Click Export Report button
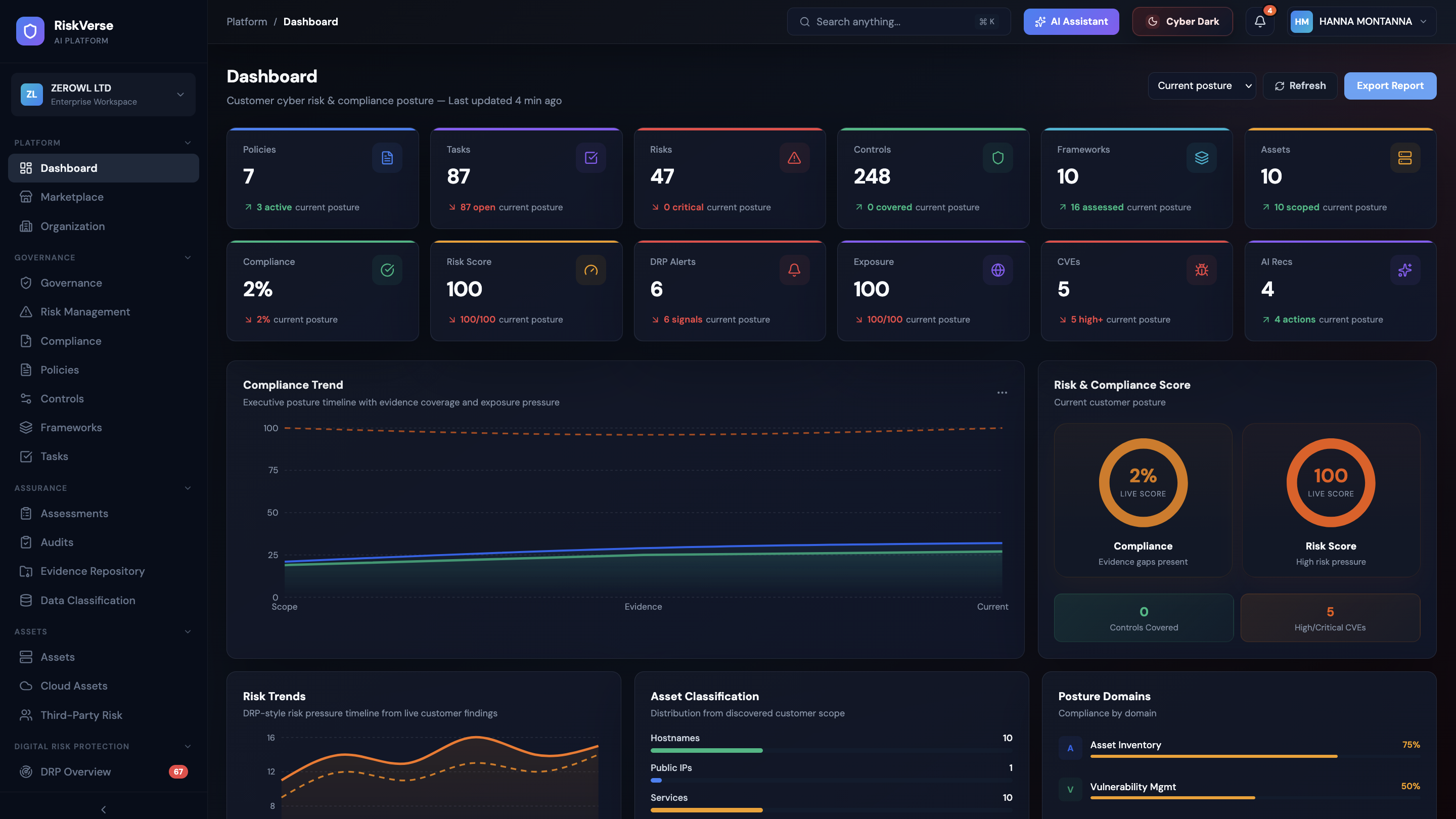1456x819 pixels. (x=1390, y=86)
